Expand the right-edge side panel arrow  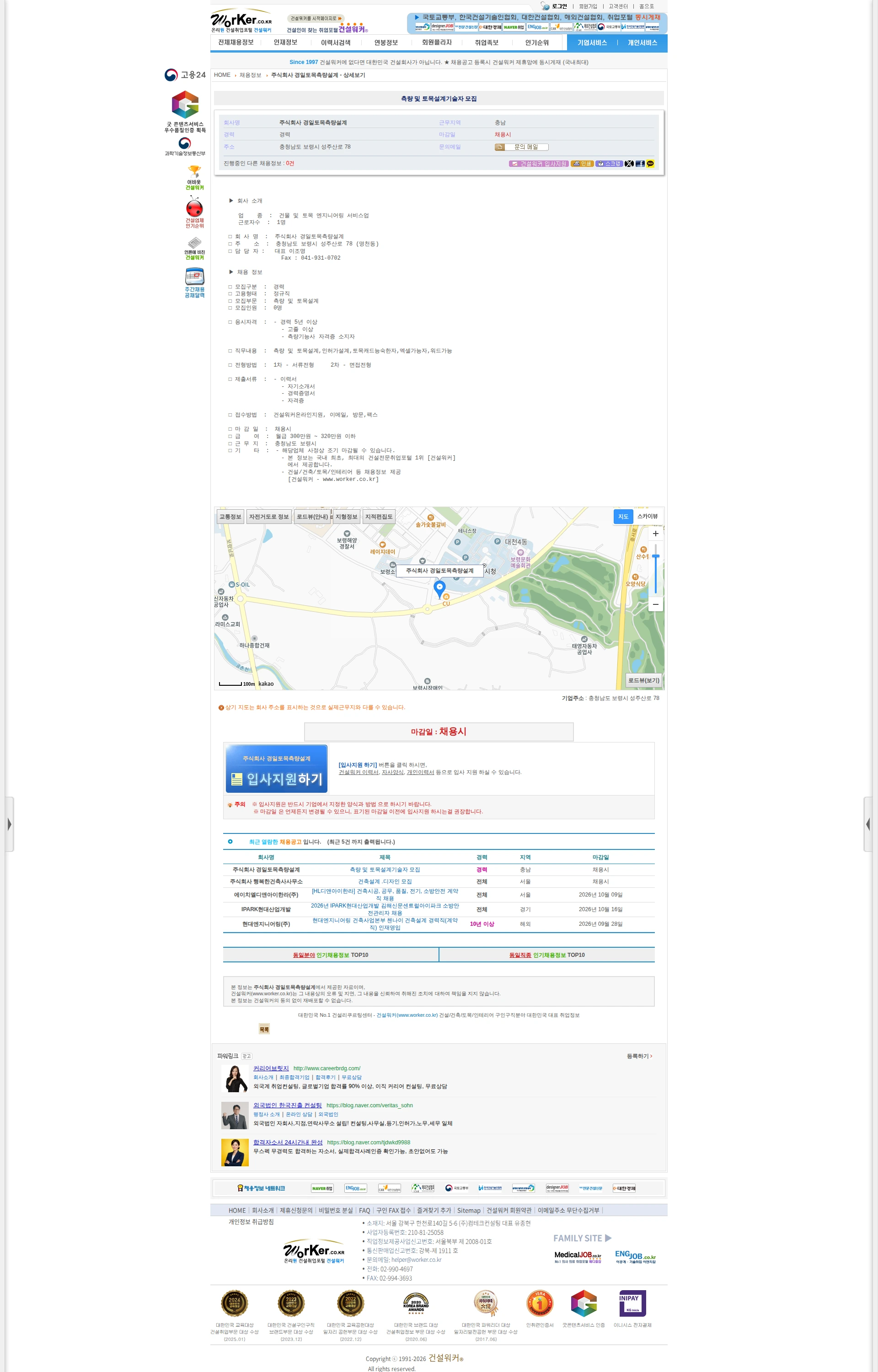point(868,824)
